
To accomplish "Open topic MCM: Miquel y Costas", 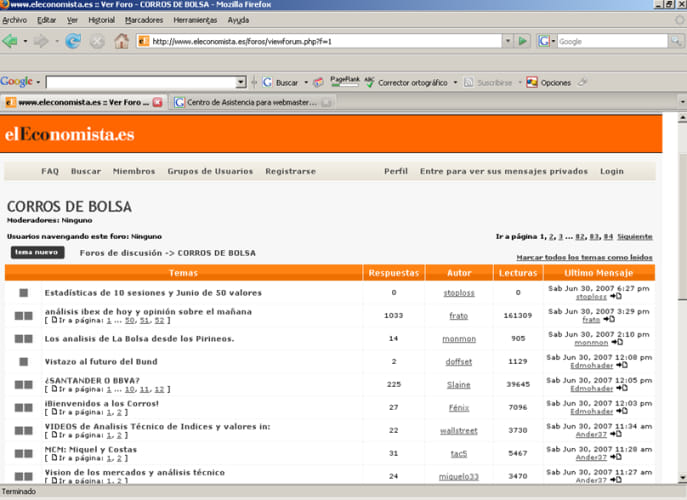I will [x=91, y=449].
